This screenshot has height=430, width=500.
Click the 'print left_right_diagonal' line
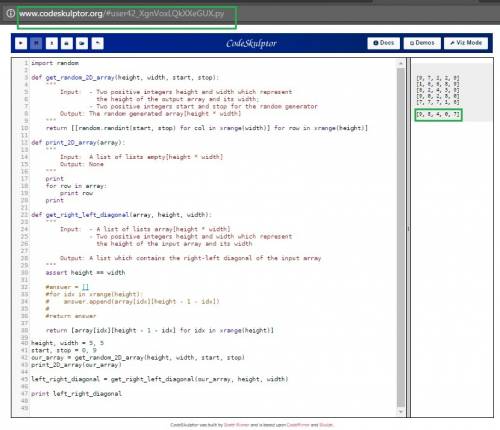76,394
